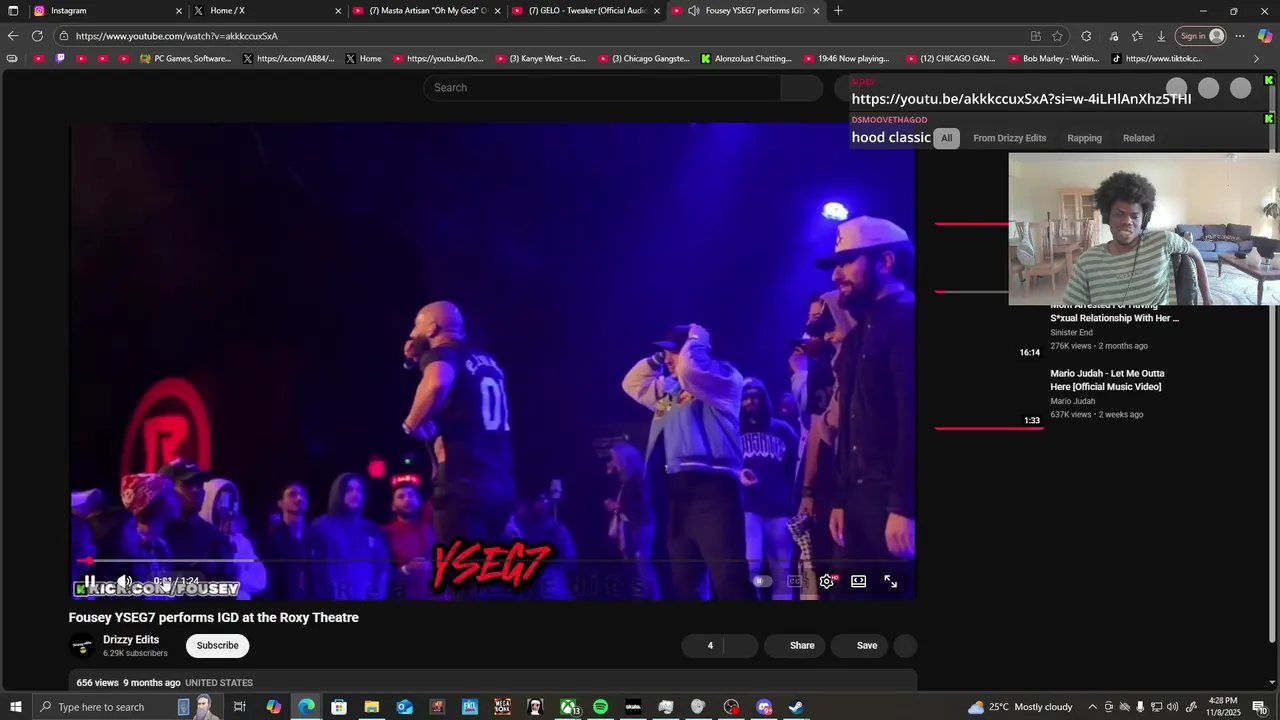Screen dimensions: 1280x720
Task: Subscribe to Drizzy Edits
Action: point(217,645)
